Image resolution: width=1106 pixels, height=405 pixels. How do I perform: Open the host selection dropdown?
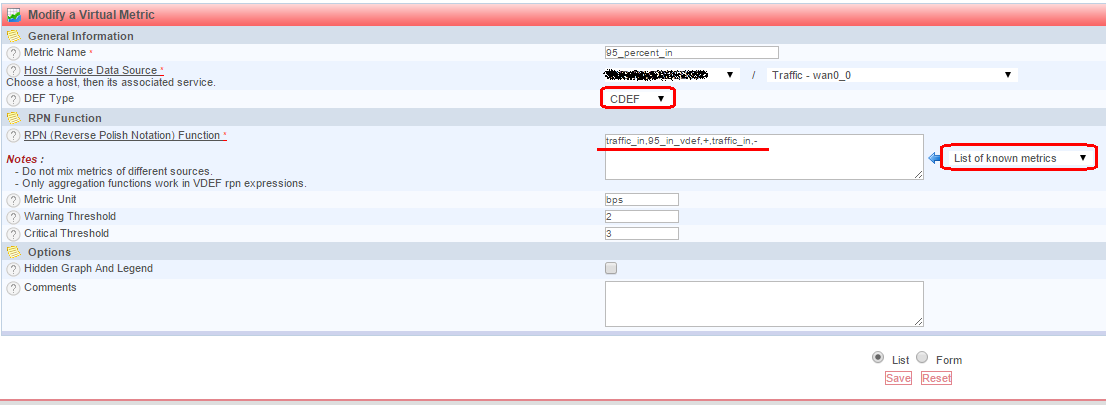671,75
